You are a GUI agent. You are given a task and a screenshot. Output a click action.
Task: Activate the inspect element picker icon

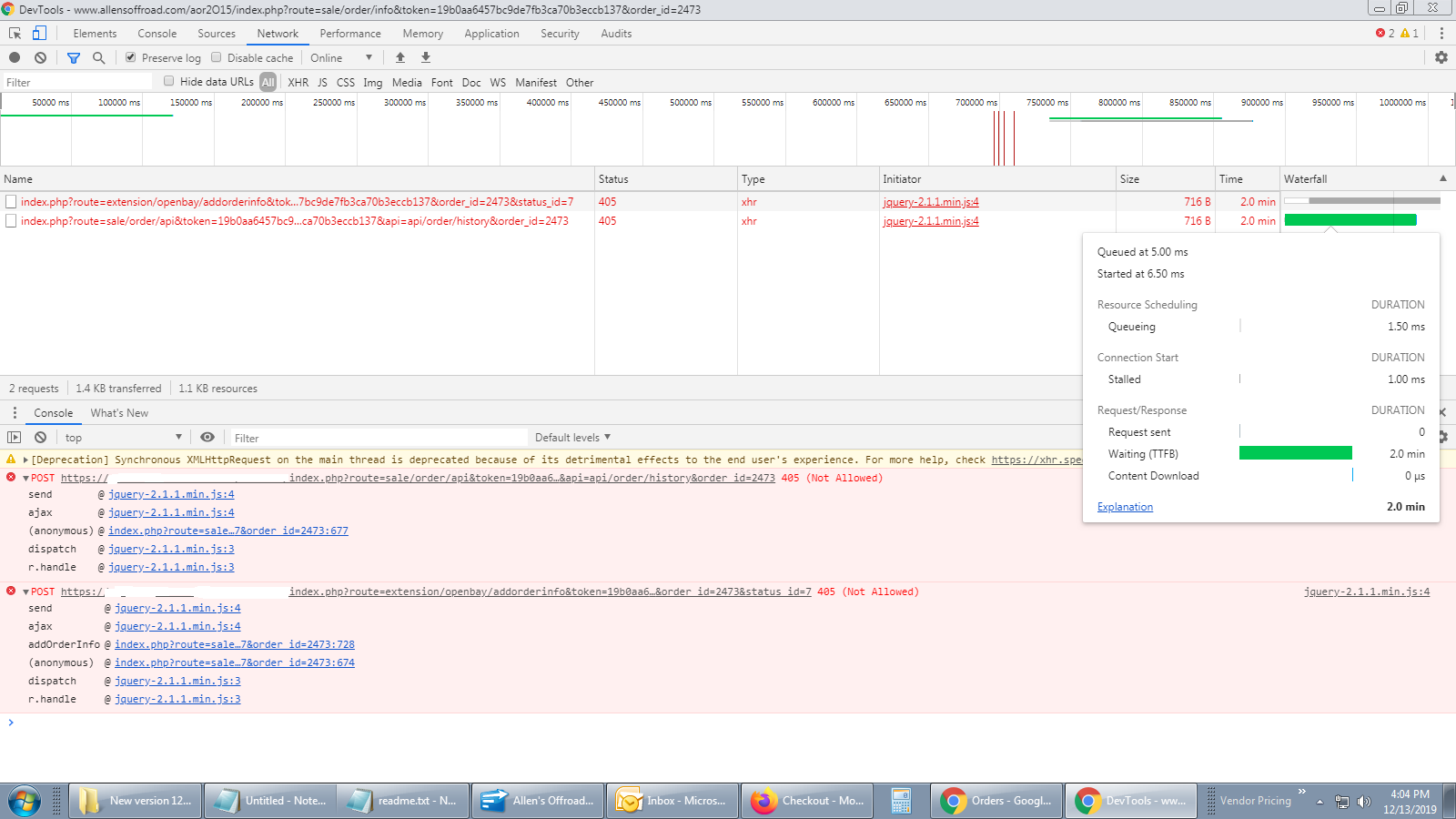(15, 33)
